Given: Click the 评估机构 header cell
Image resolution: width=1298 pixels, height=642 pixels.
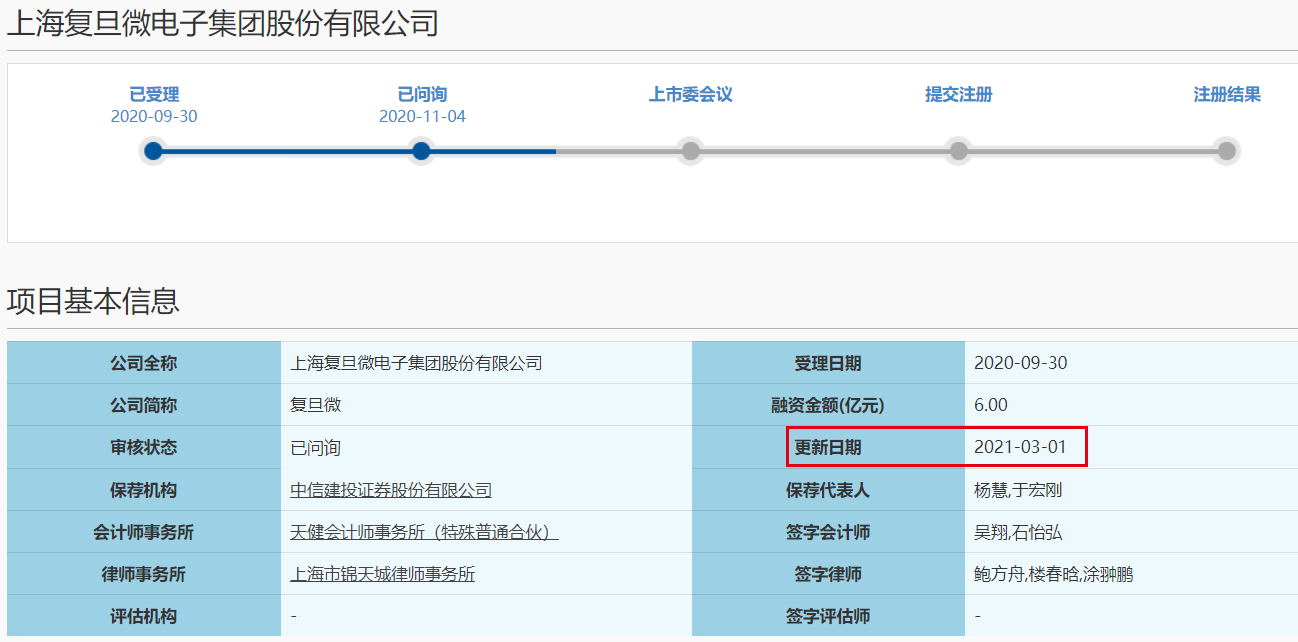Looking at the screenshot, I should [x=144, y=615].
